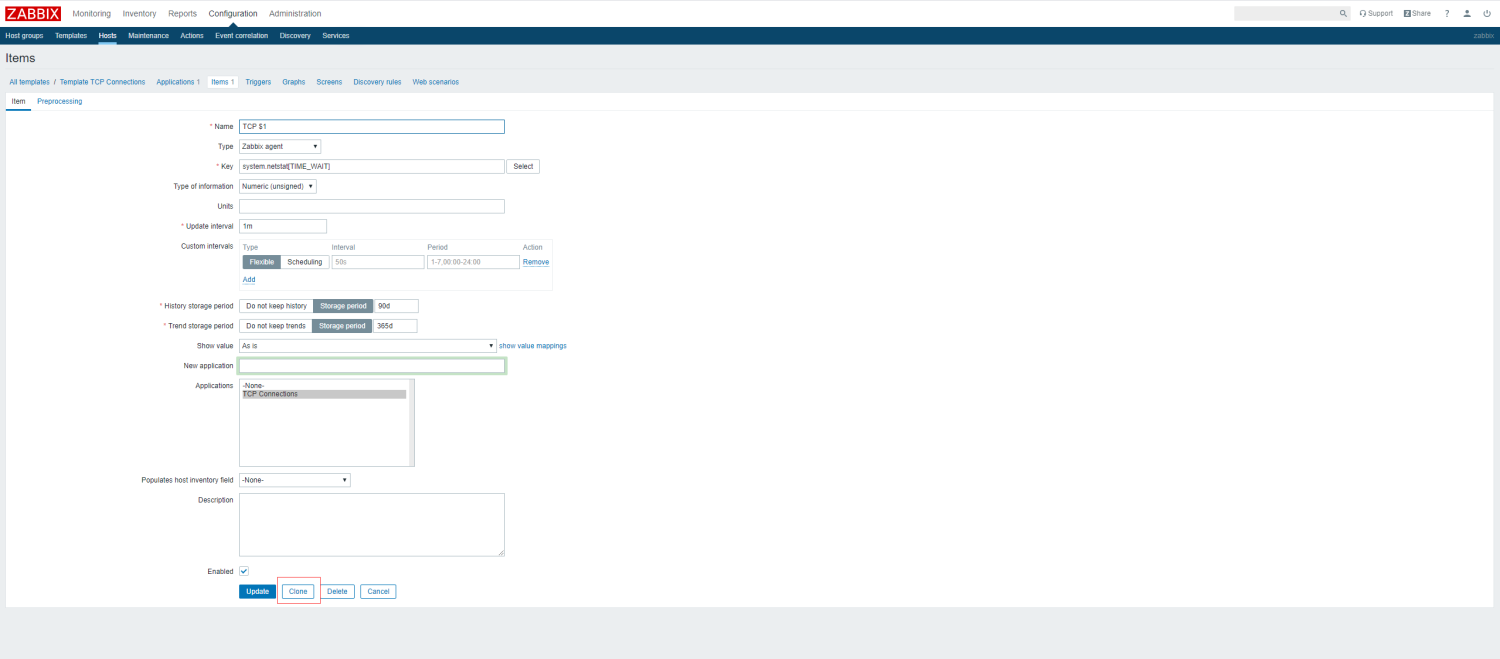Select Scheduling custom interval type

point(305,262)
